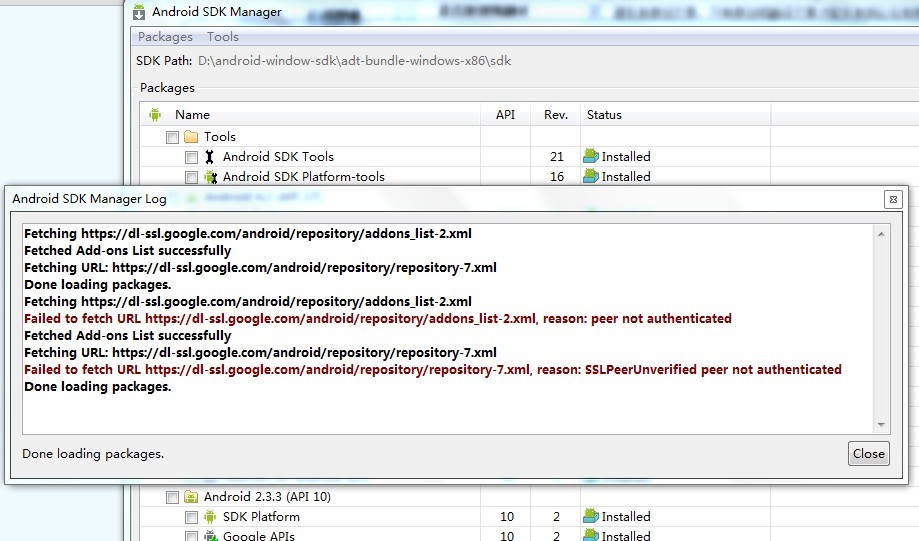Select the Android SDK Platform-tools row

pos(304,176)
